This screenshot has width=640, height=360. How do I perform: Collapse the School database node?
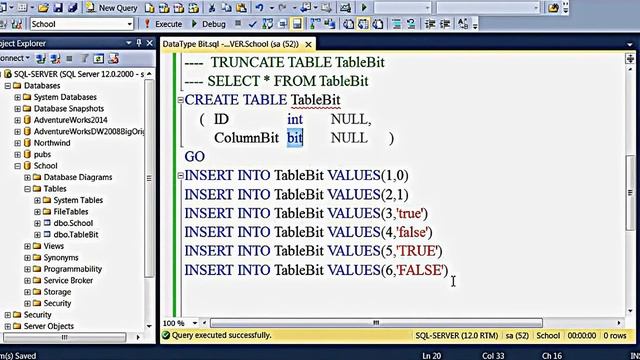click(x=18, y=166)
